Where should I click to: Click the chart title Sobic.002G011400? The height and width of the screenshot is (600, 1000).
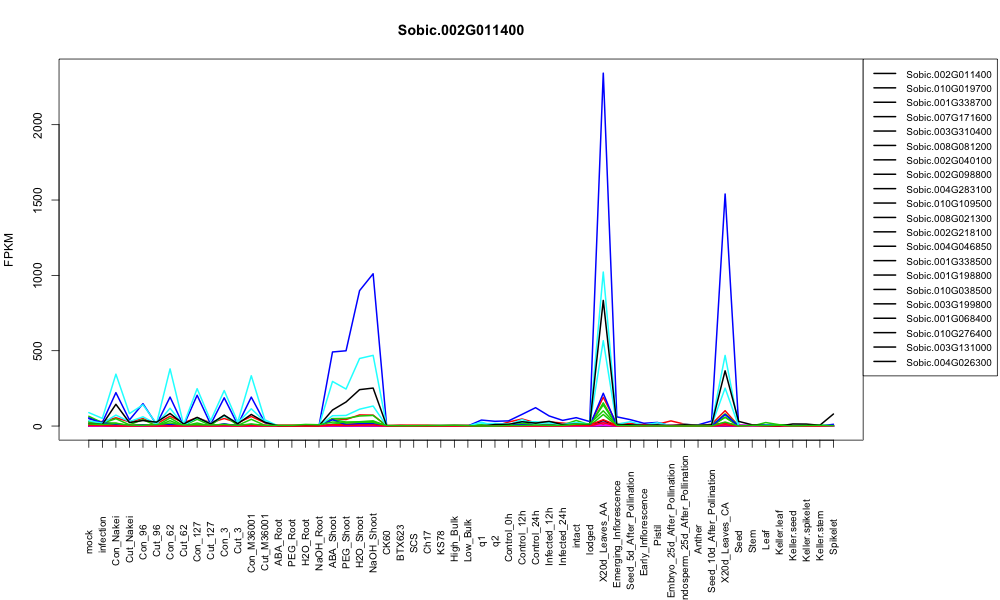tap(460, 31)
